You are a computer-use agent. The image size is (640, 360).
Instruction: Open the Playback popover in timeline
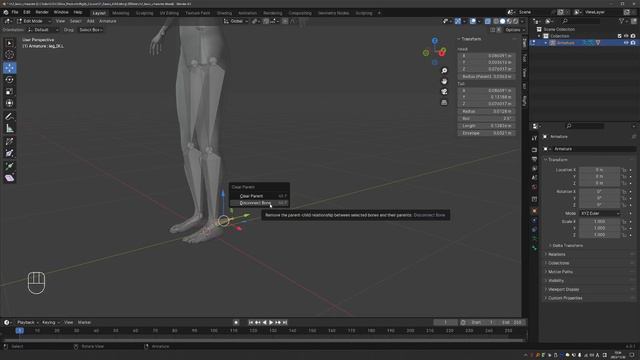coord(28,322)
